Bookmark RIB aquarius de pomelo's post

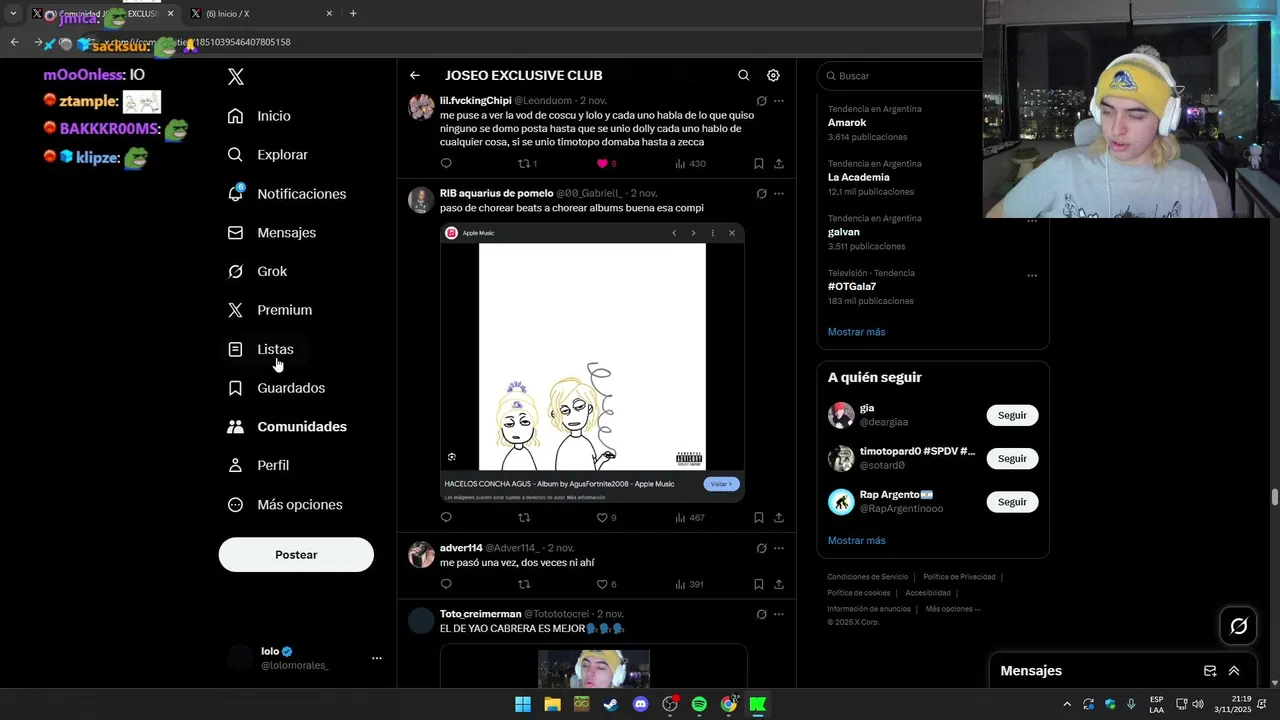tap(759, 517)
